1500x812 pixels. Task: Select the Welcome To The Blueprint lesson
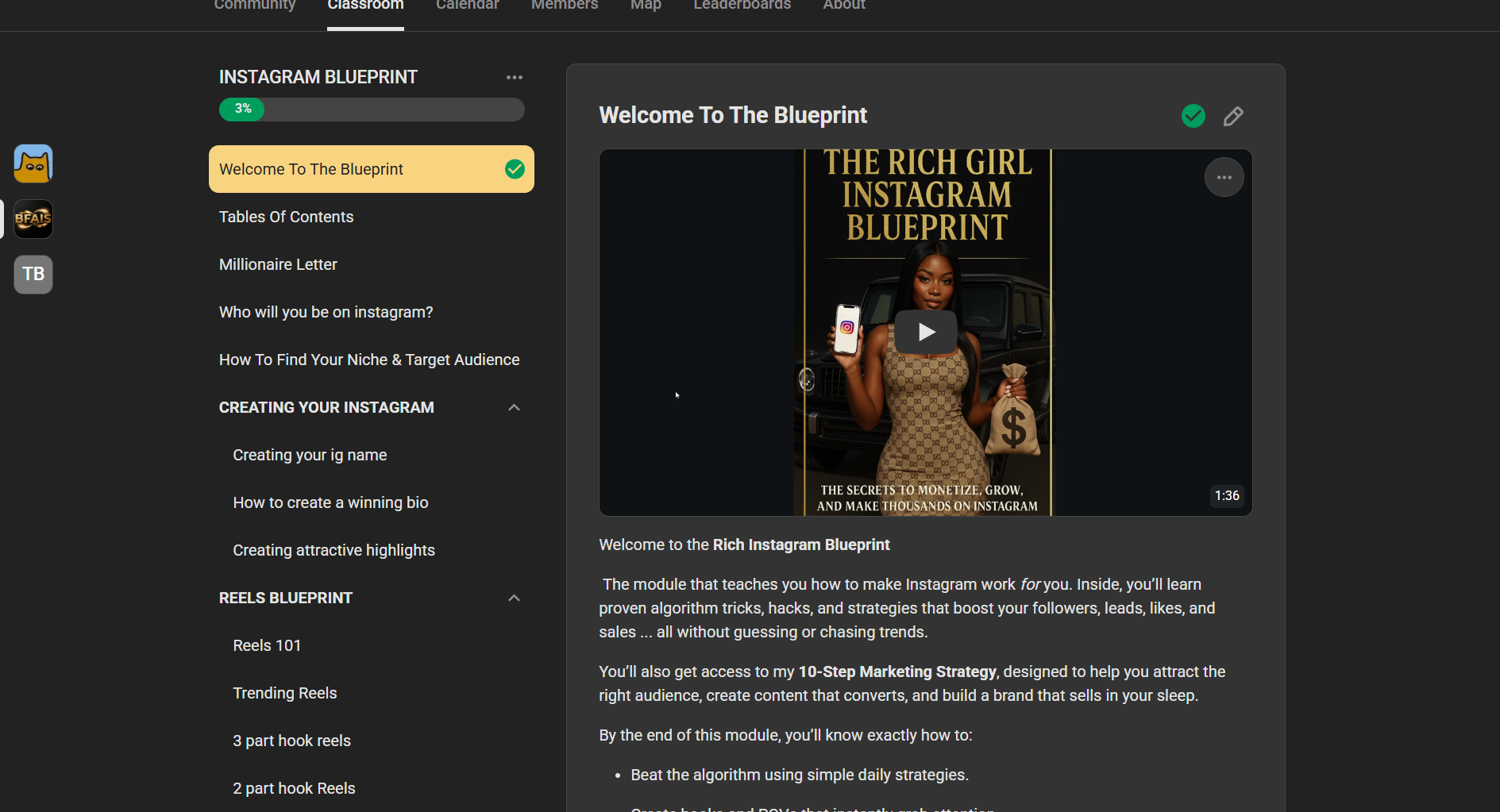pos(372,169)
